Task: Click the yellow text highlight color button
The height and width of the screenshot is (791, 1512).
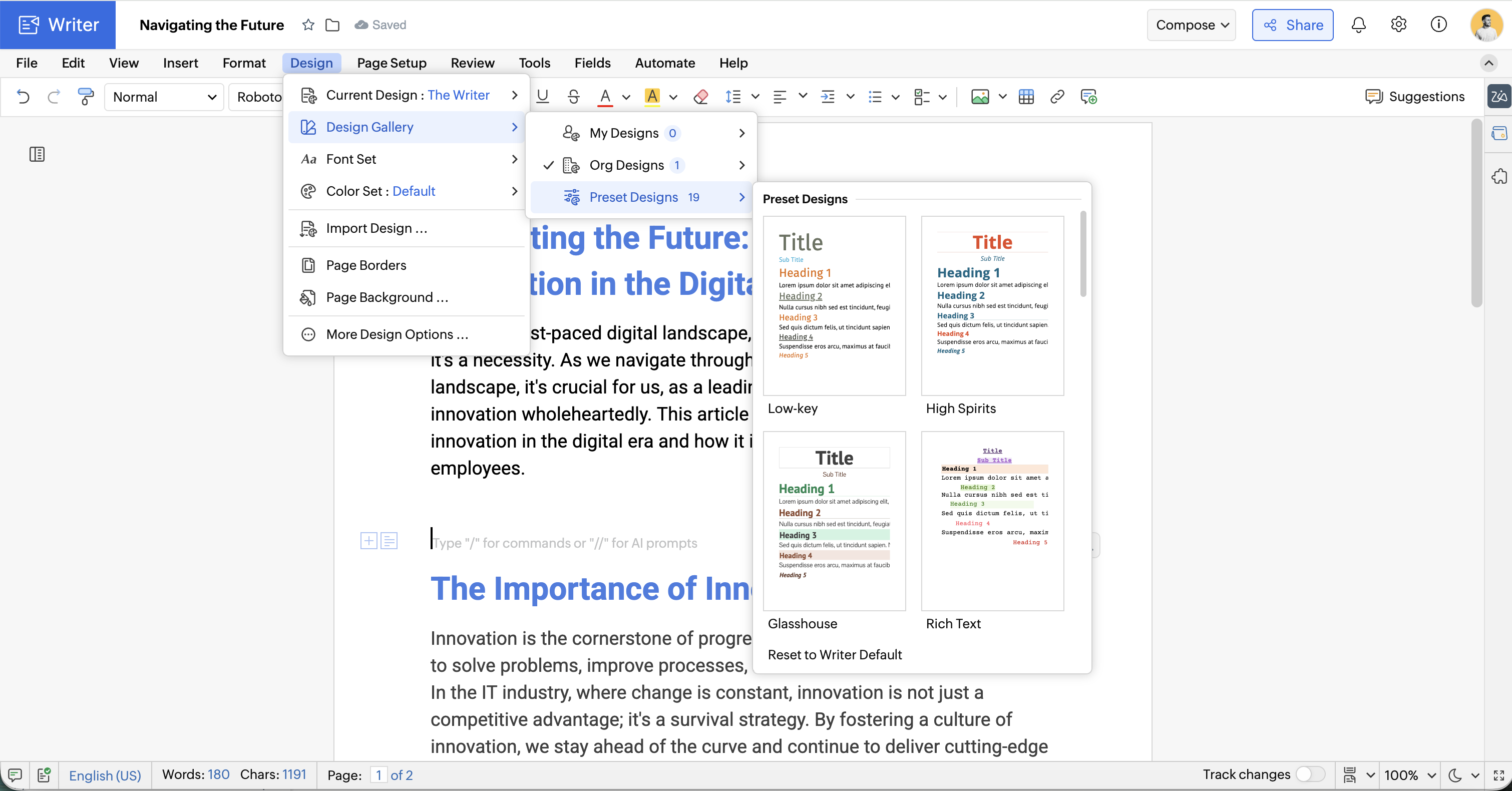Action: click(x=651, y=97)
